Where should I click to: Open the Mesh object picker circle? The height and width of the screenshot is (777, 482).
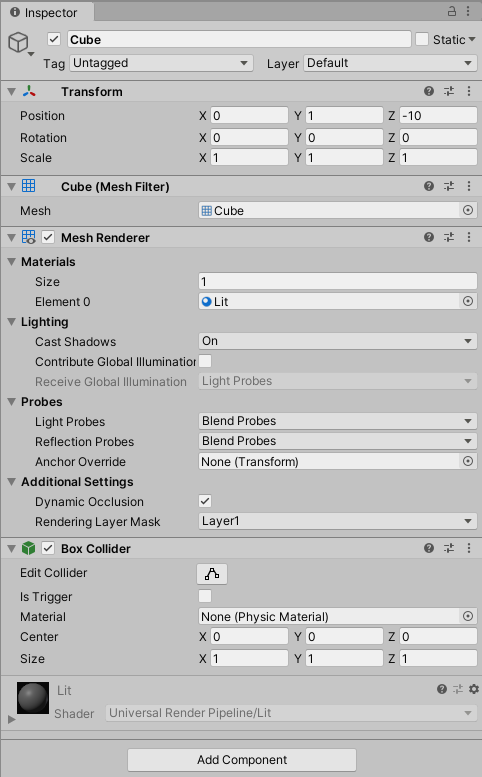click(x=468, y=210)
